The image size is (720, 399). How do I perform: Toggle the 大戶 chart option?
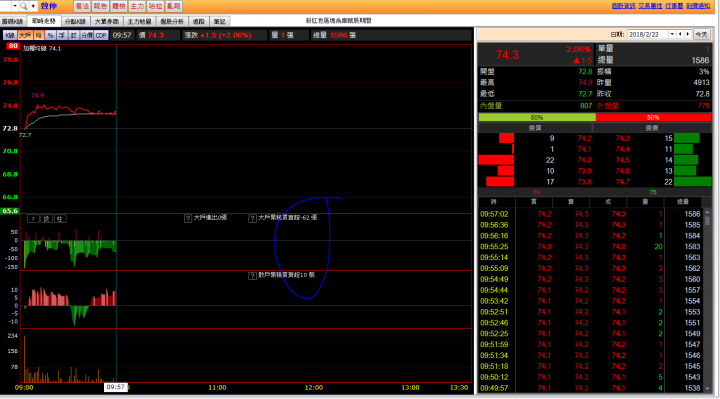[25, 35]
